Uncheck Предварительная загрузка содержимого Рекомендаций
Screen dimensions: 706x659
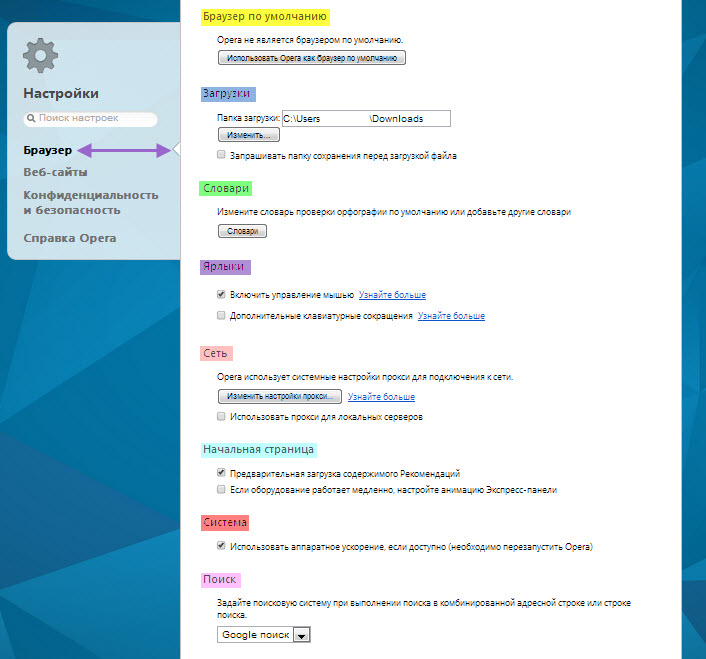point(221,473)
